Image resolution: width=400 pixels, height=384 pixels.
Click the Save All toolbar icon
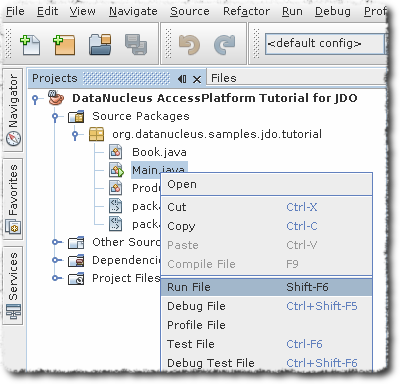point(136,45)
